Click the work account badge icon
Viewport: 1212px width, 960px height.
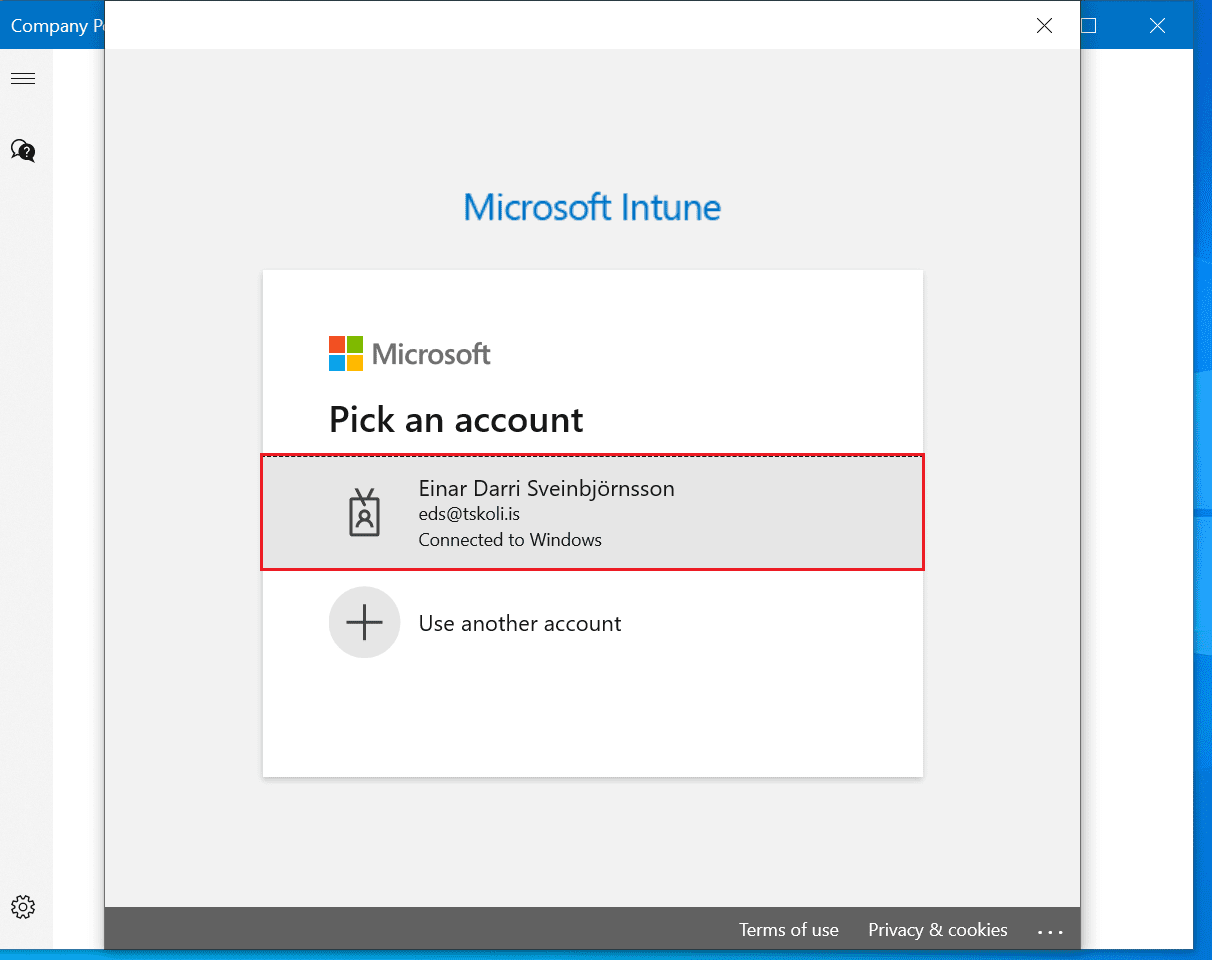click(364, 513)
